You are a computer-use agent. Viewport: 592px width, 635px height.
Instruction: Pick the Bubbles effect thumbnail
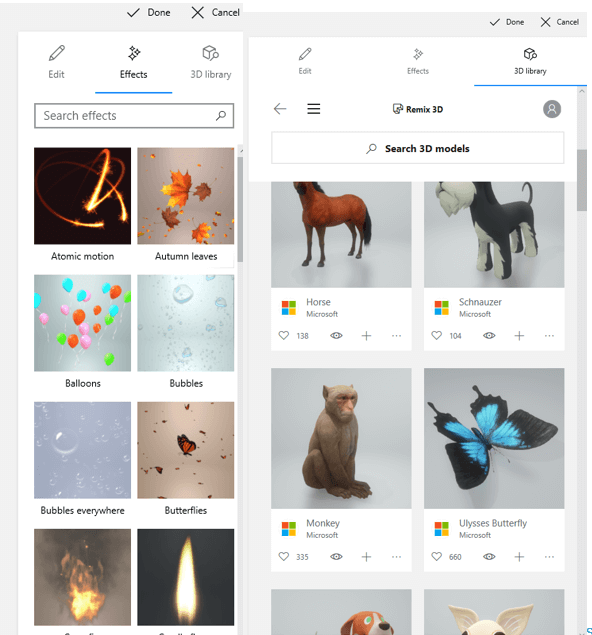[186, 323]
